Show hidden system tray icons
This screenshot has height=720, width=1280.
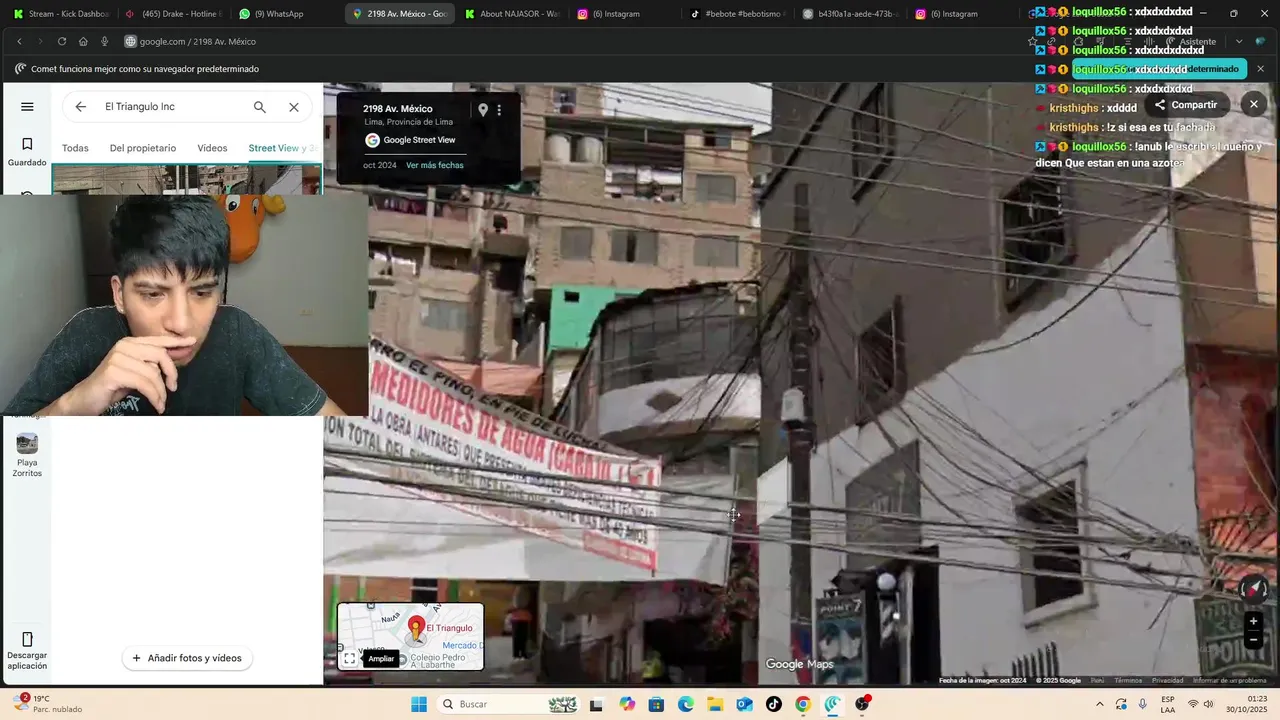(1099, 704)
